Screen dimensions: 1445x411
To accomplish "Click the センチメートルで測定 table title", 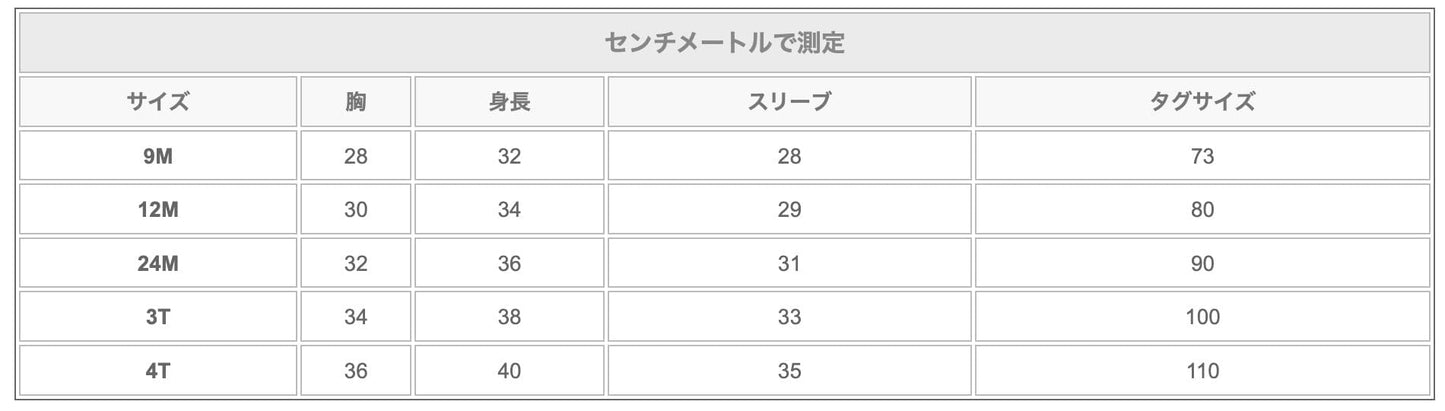I will (x=724, y=43).
